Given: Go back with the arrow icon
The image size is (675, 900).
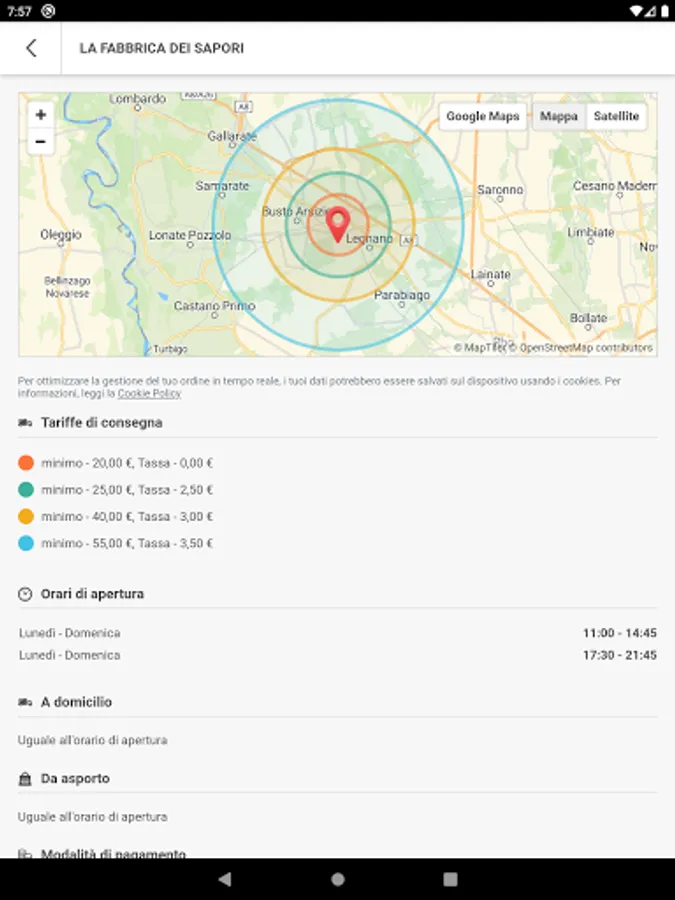Looking at the screenshot, I should coord(31,48).
